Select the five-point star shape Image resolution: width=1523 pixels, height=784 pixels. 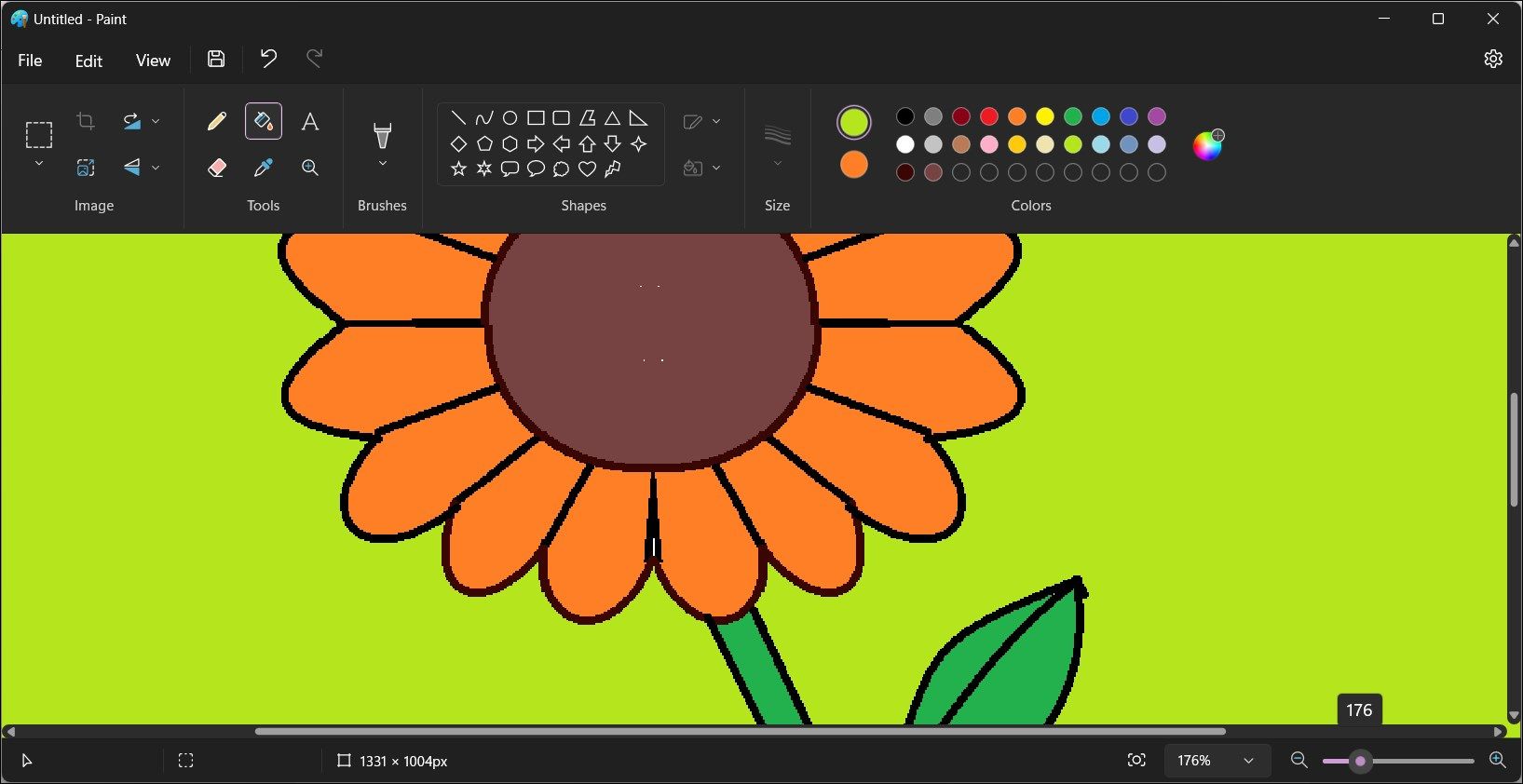pyautogui.click(x=458, y=169)
